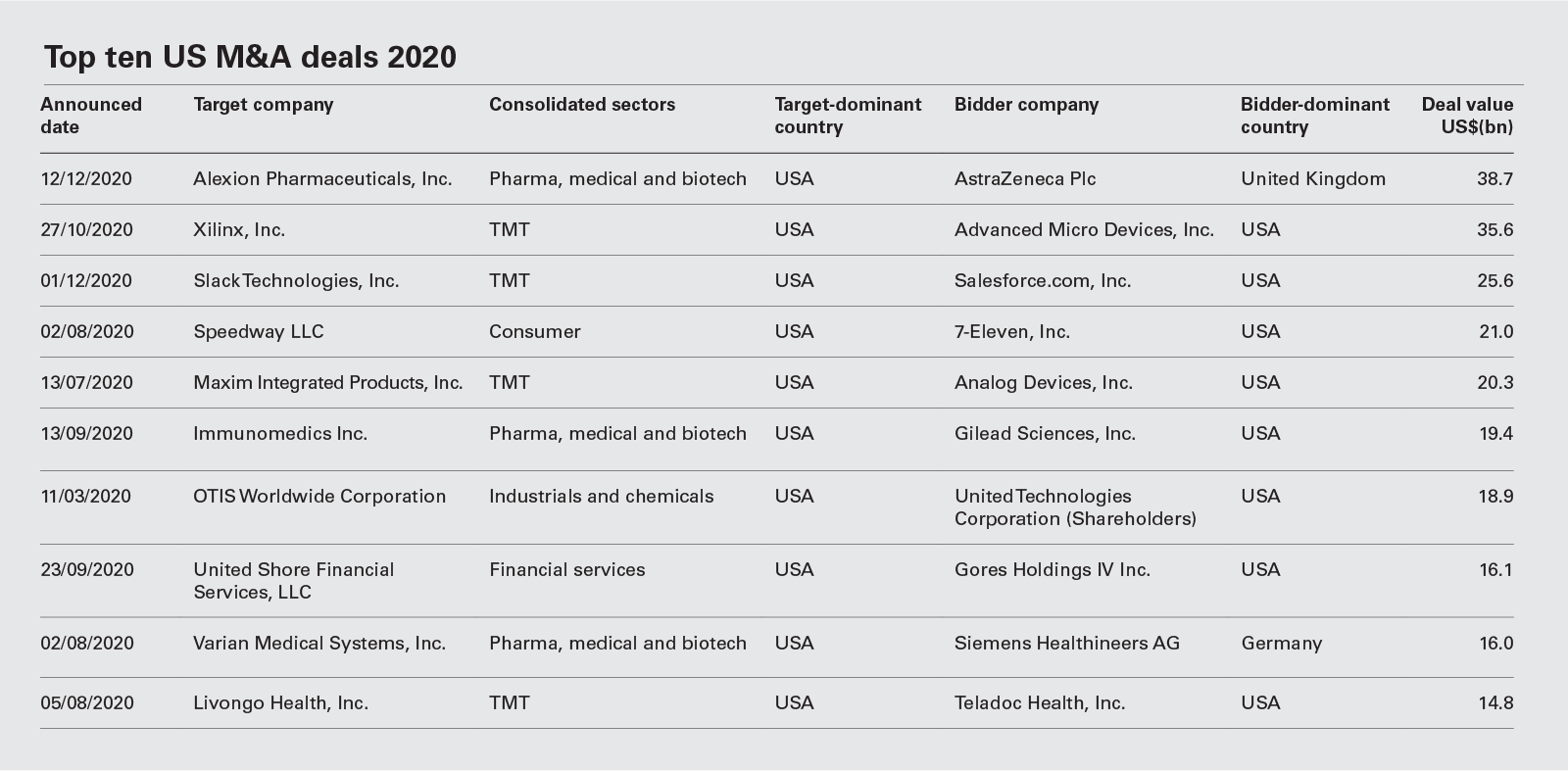Select the 'Target company' column header
This screenshot has height=771, width=1568.
coord(263,105)
